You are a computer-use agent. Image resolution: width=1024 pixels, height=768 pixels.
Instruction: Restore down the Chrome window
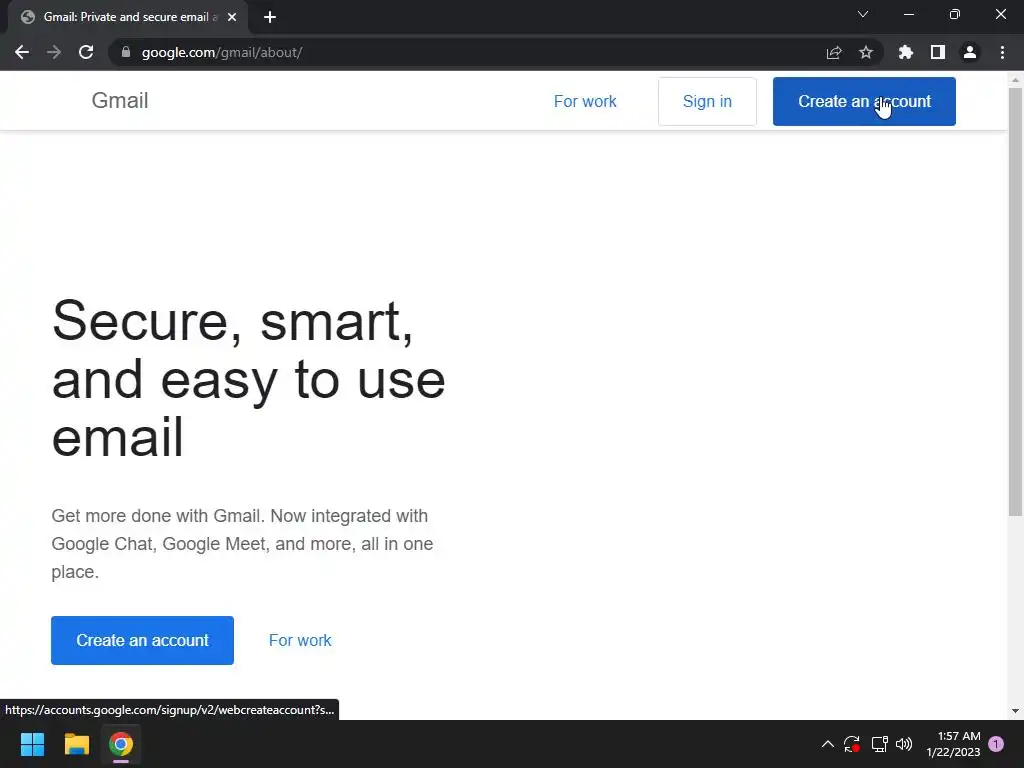955,14
